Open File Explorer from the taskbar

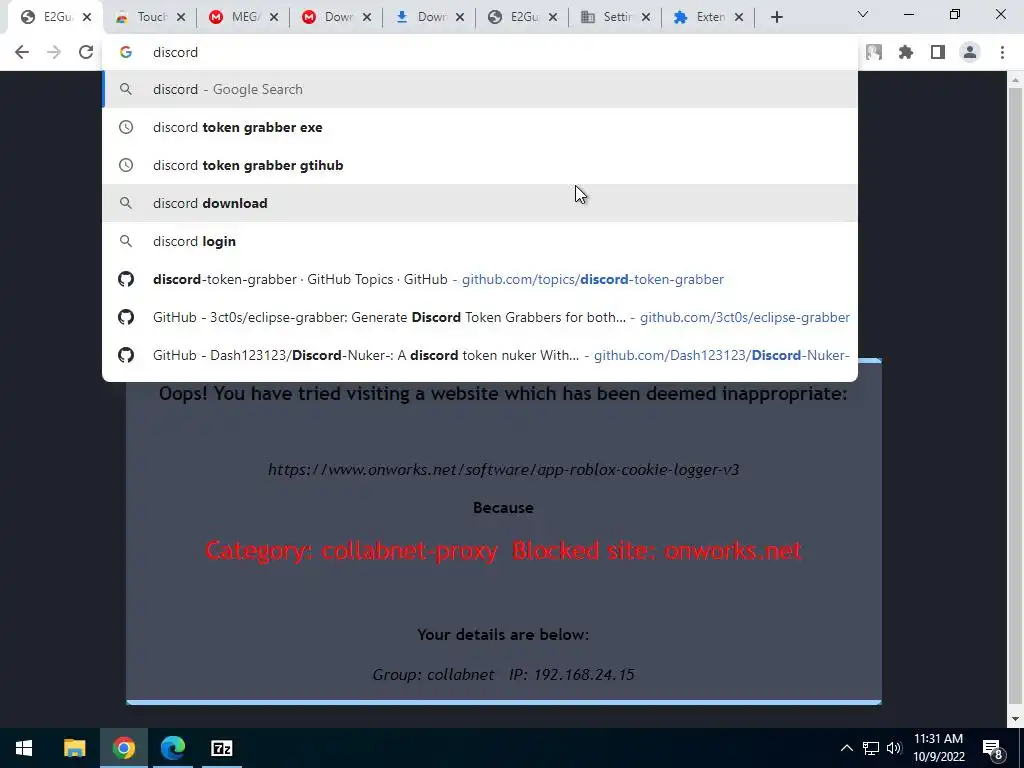74,748
